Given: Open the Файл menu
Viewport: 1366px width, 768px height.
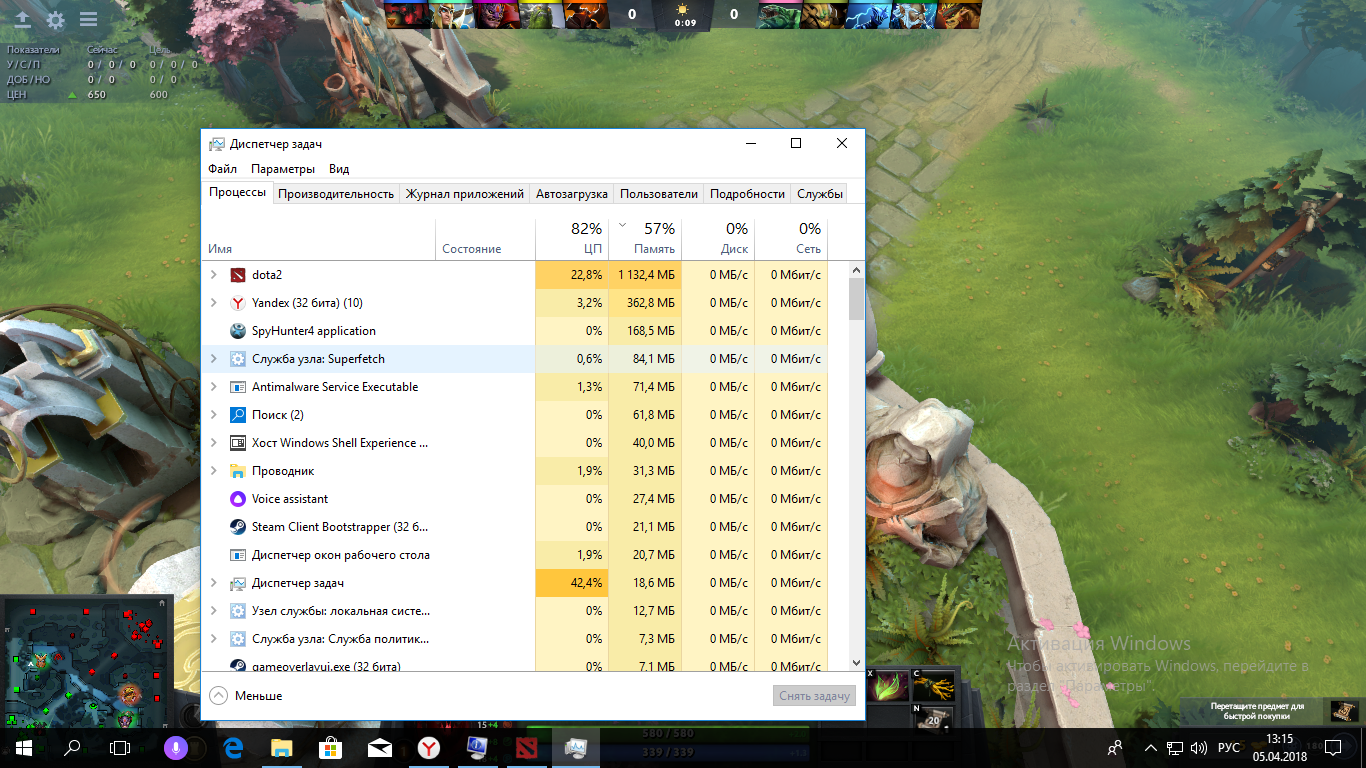Looking at the screenshot, I should click(x=223, y=169).
